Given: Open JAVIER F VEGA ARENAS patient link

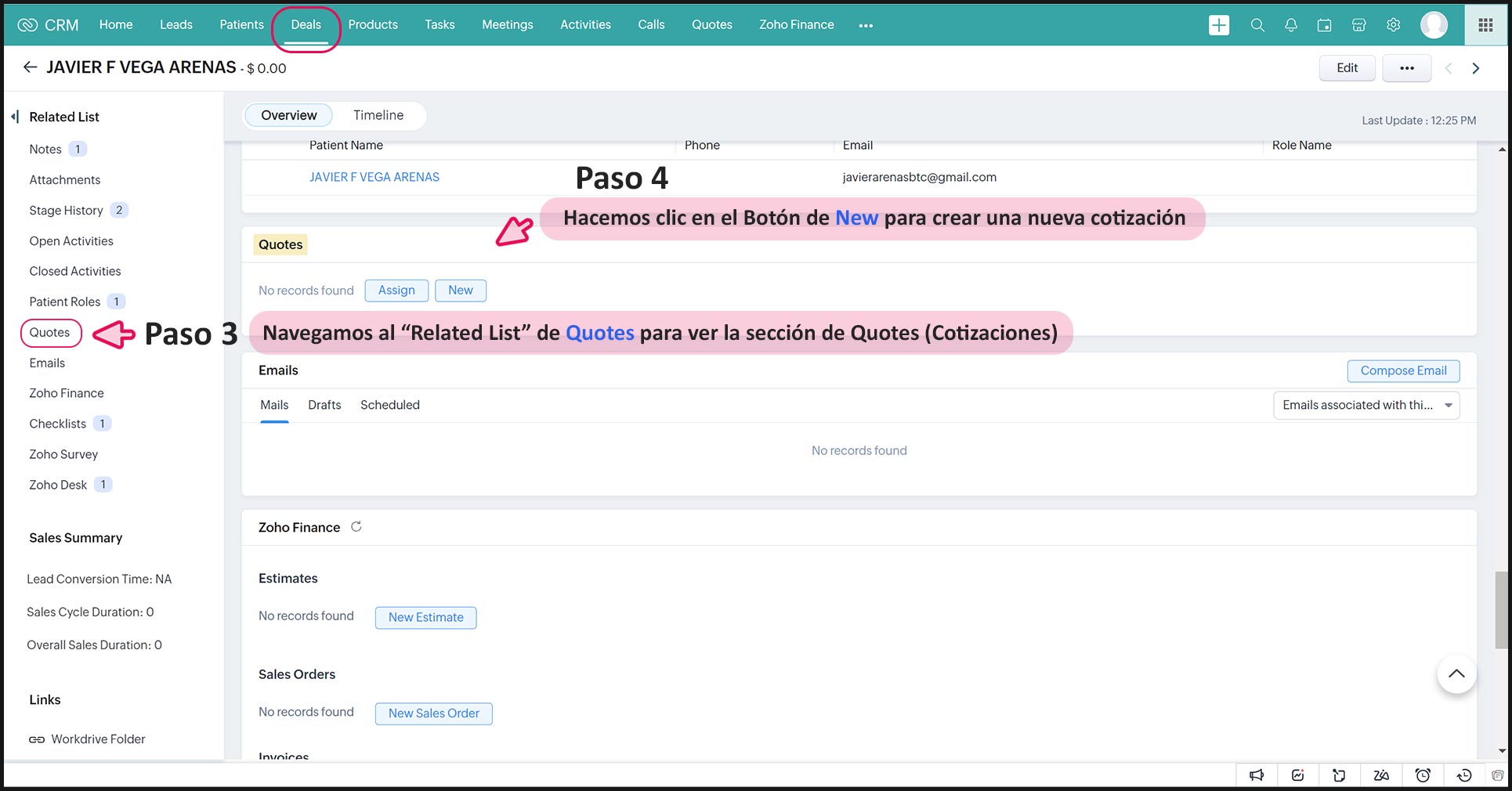Looking at the screenshot, I should 374,177.
